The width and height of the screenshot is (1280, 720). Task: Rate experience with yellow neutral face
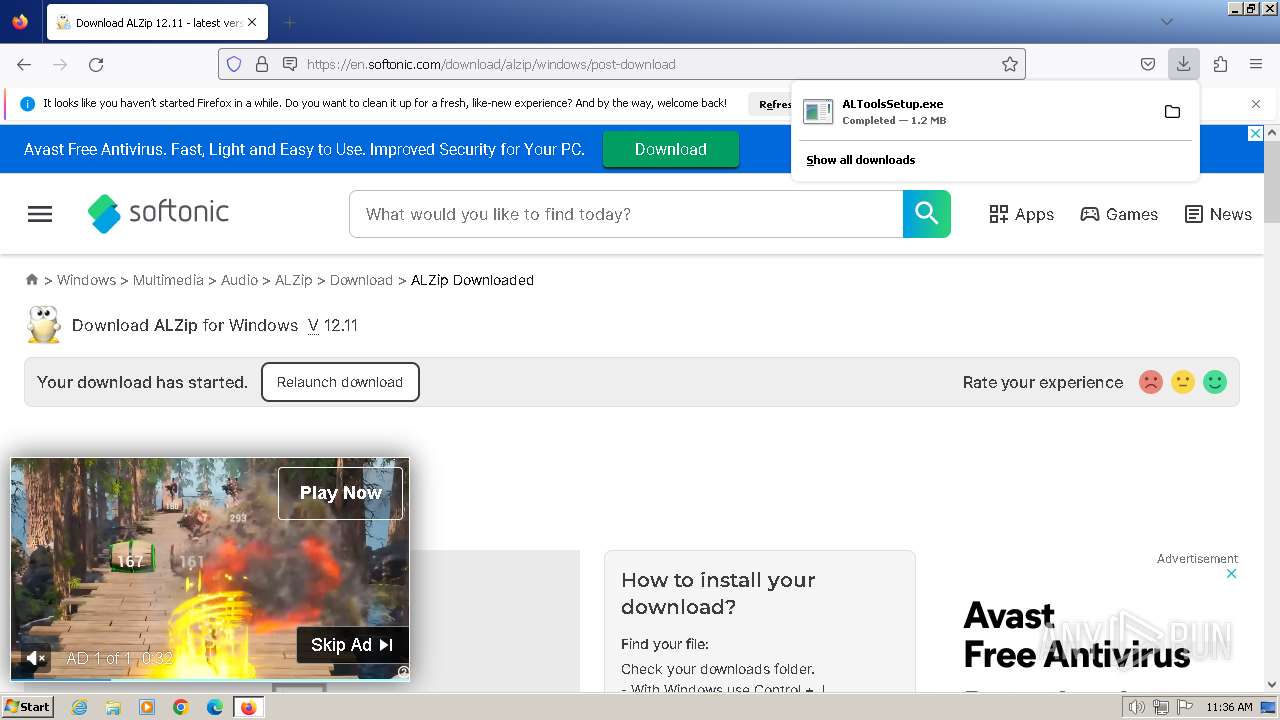tap(1183, 382)
